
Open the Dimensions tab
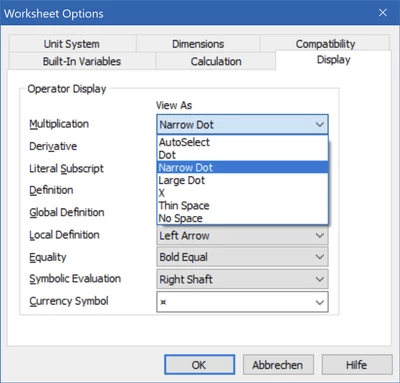tap(198, 44)
